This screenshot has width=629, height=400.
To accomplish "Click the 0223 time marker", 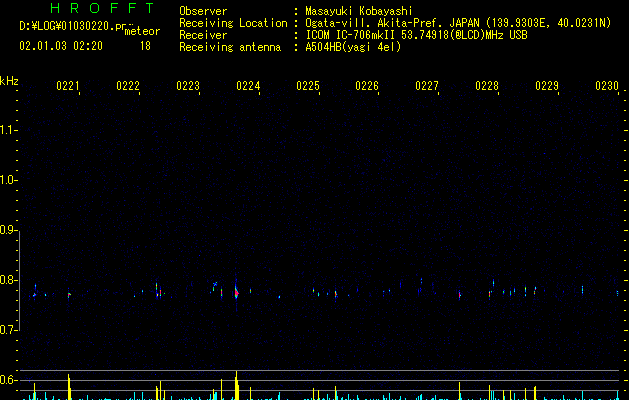I will pyautogui.click(x=188, y=86).
